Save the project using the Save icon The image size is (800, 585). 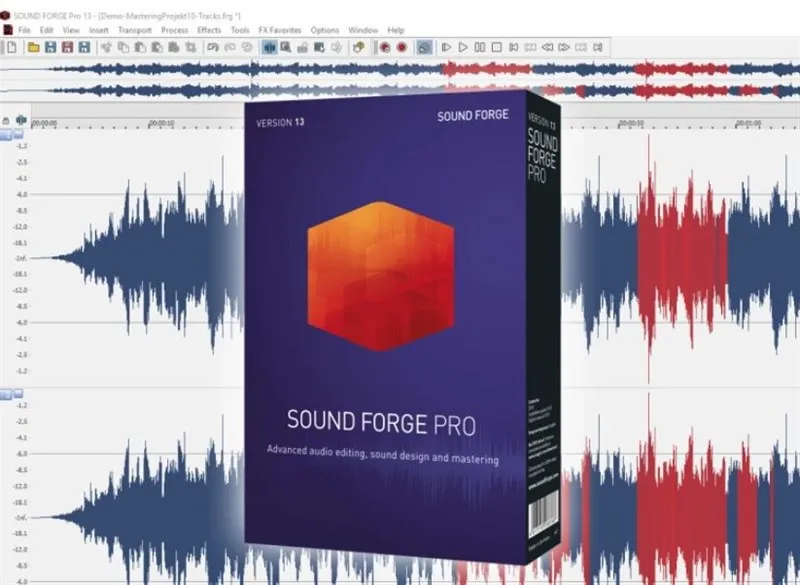(x=50, y=46)
